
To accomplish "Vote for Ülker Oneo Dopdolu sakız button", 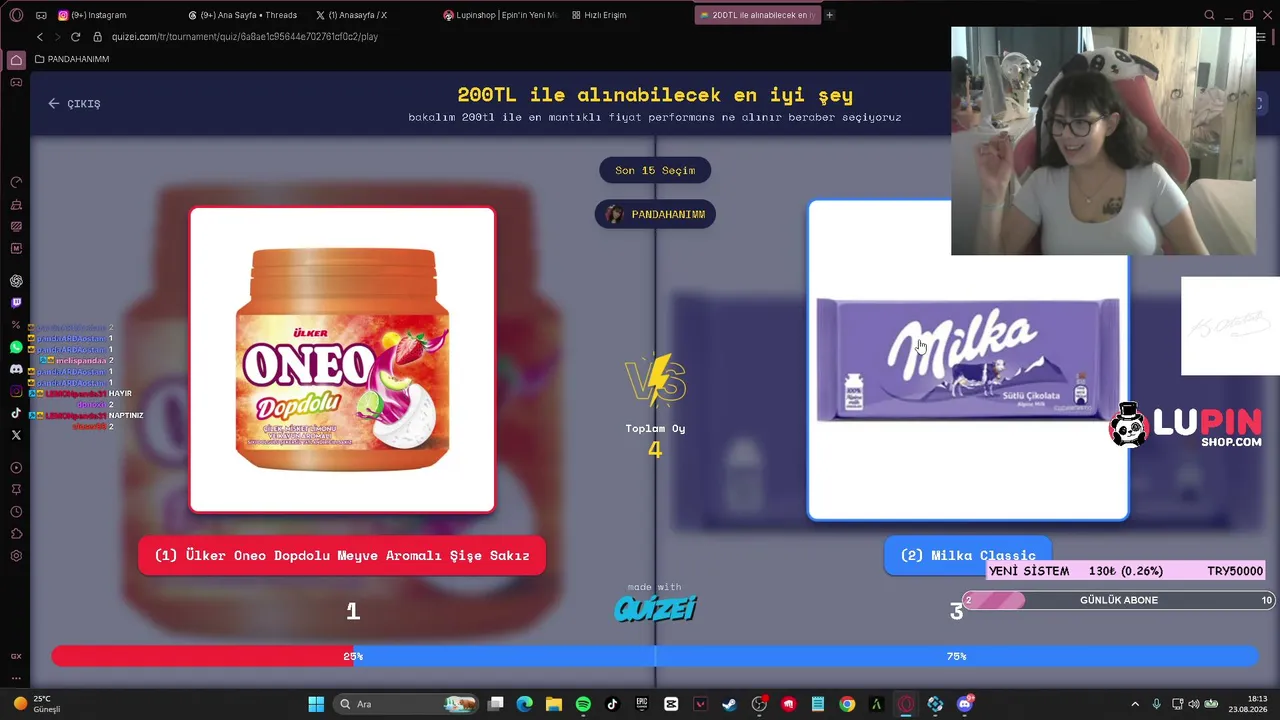I will tap(342, 556).
